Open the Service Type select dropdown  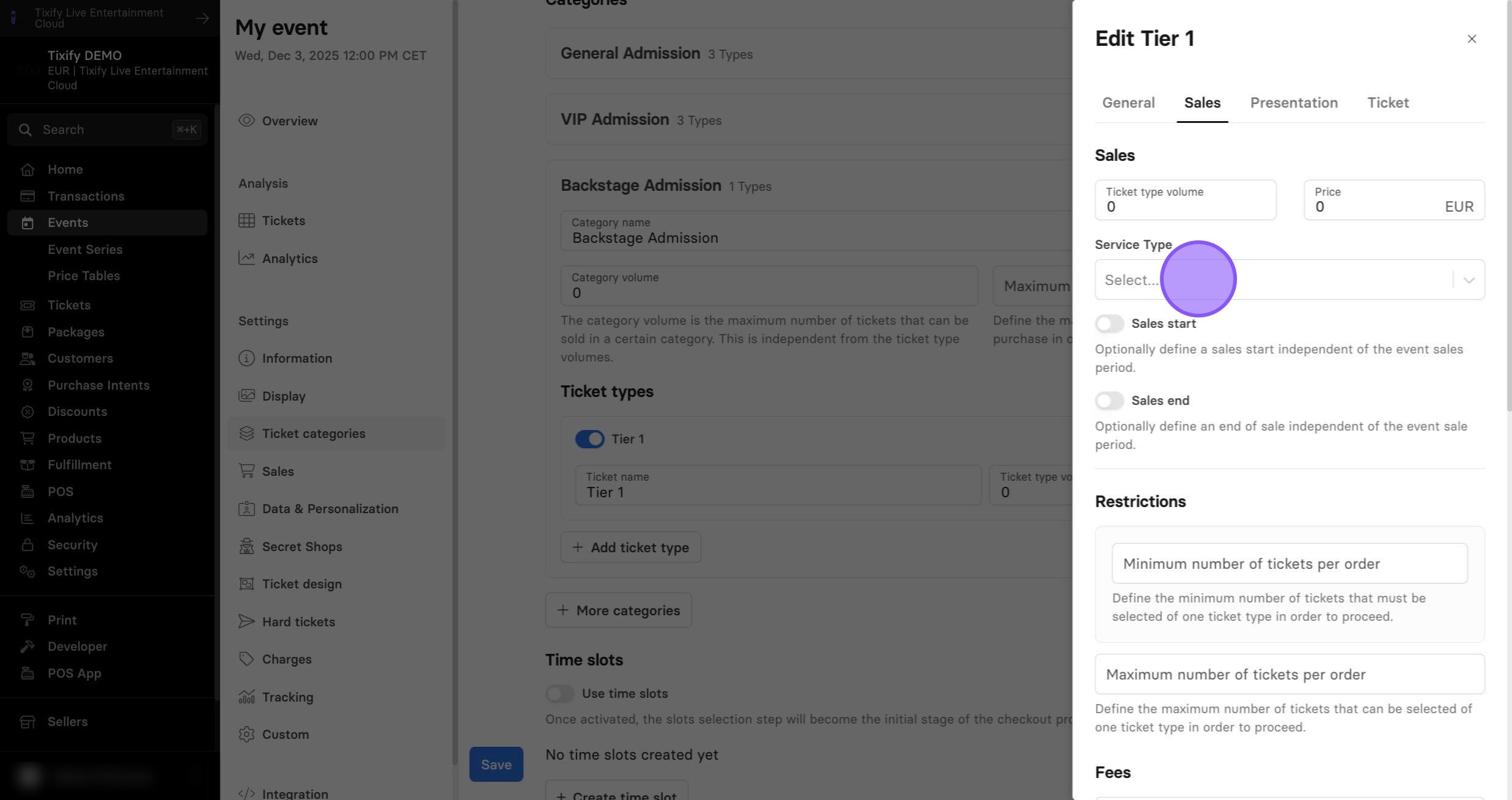pos(1289,280)
